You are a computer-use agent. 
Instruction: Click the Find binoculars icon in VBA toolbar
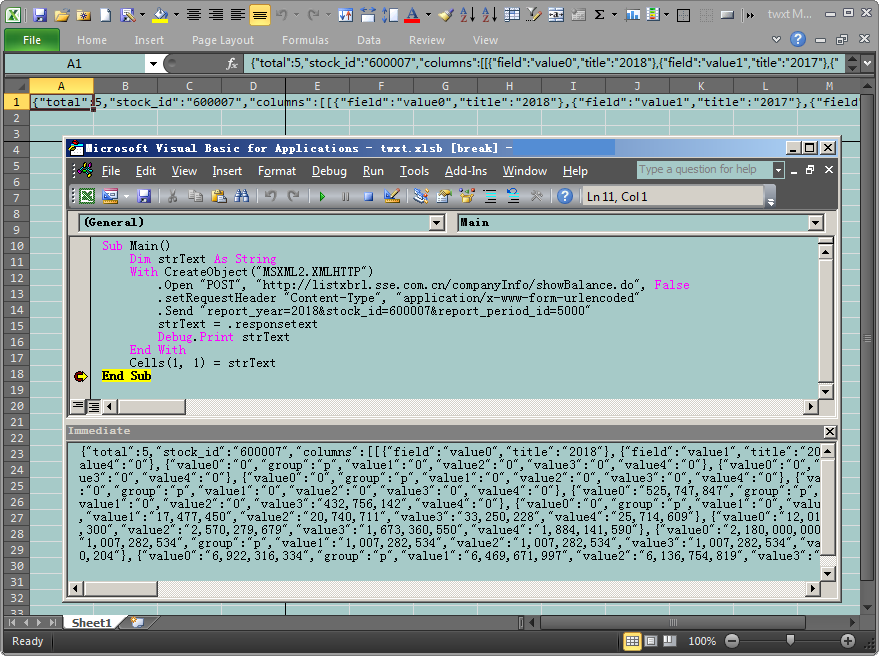(x=241, y=197)
